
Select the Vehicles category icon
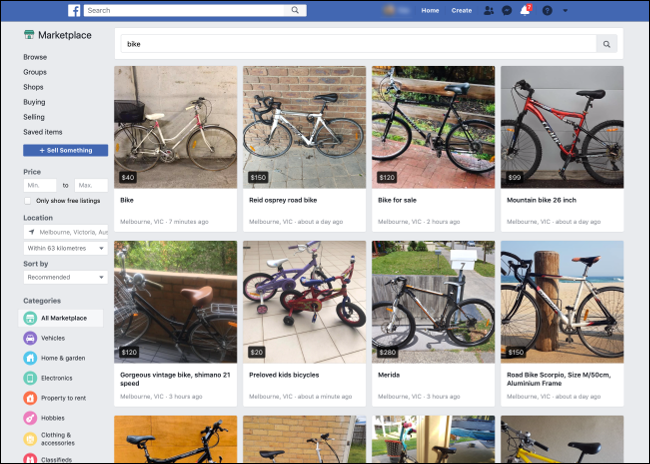point(31,338)
